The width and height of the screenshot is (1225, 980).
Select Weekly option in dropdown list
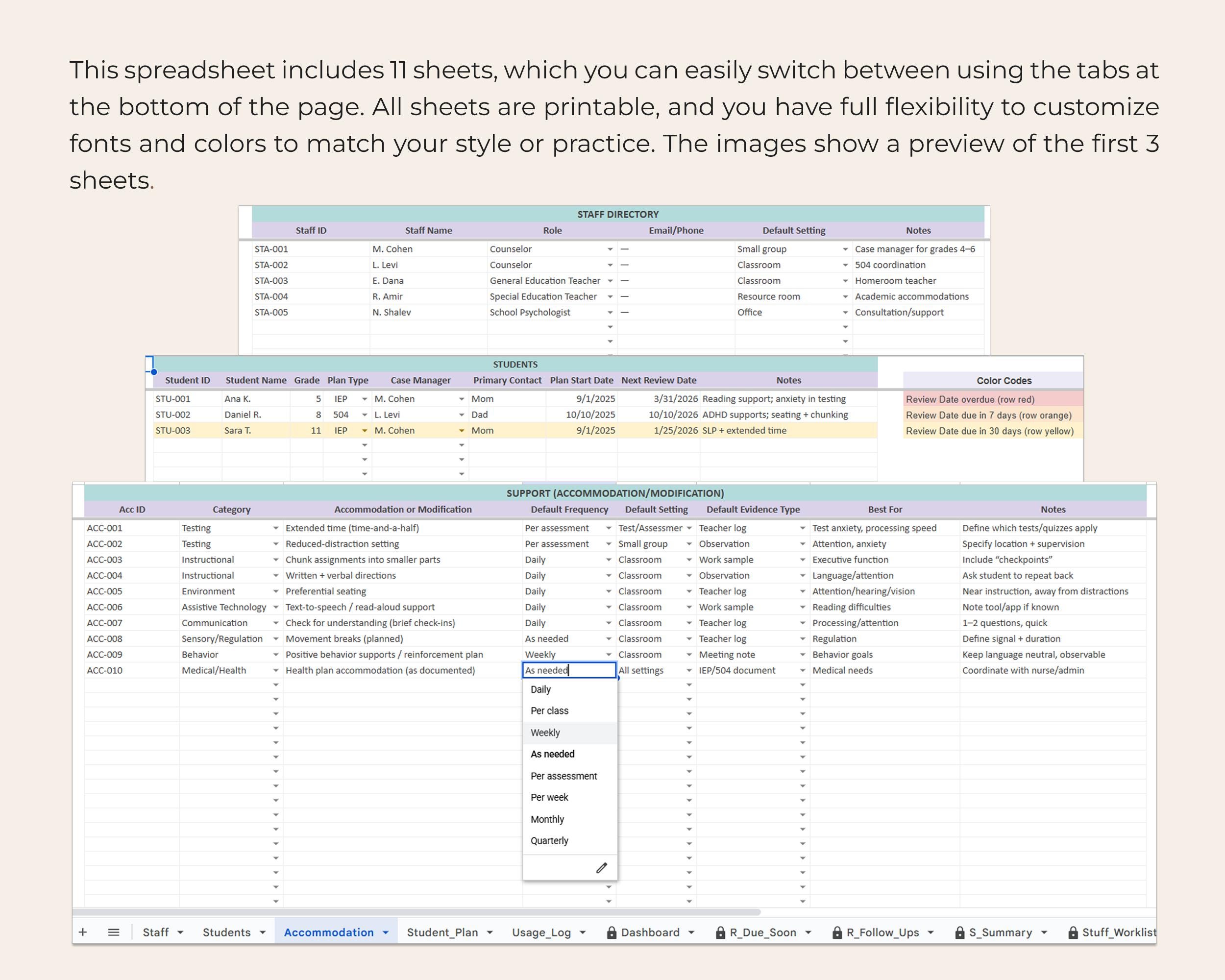(x=569, y=733)
